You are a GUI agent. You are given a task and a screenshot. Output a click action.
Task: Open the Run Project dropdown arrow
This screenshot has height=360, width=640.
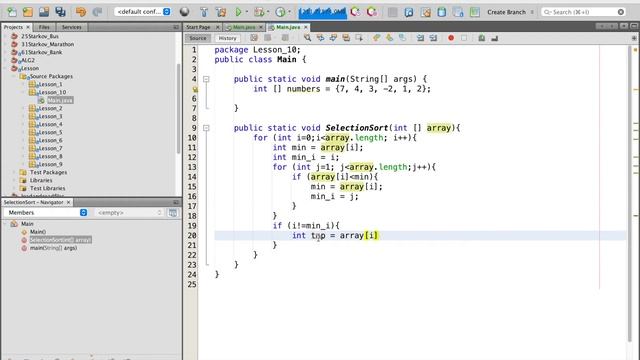coord(247,12)
